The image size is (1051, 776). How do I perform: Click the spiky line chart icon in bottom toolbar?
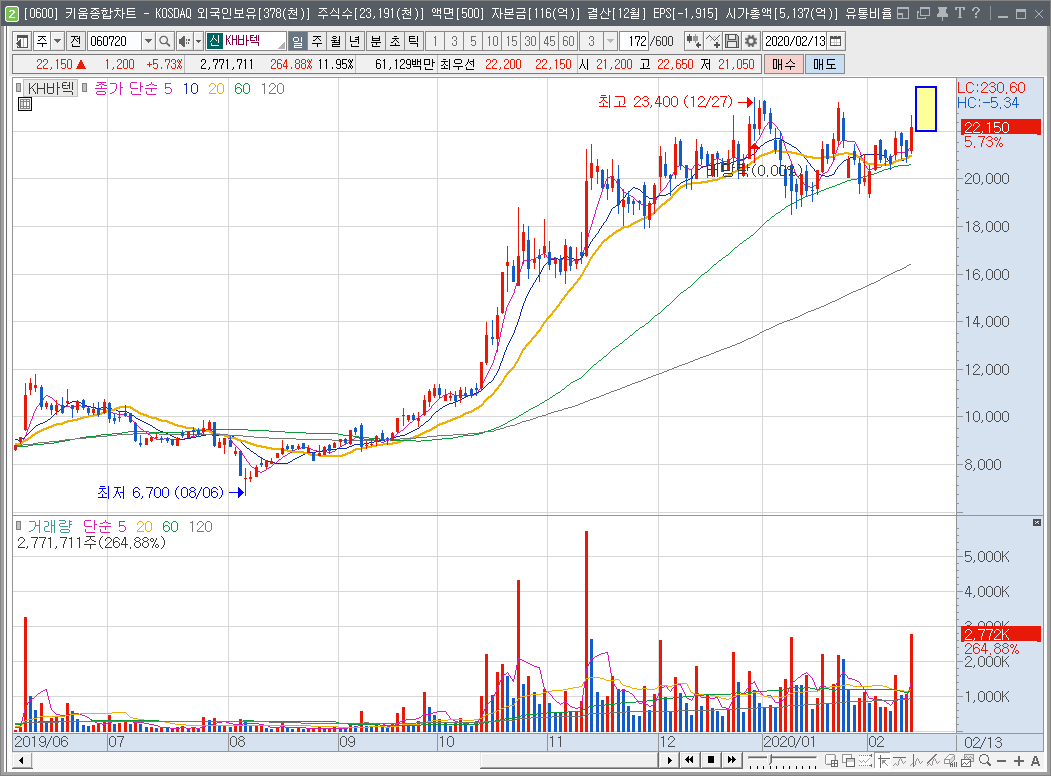pos(916,761)
